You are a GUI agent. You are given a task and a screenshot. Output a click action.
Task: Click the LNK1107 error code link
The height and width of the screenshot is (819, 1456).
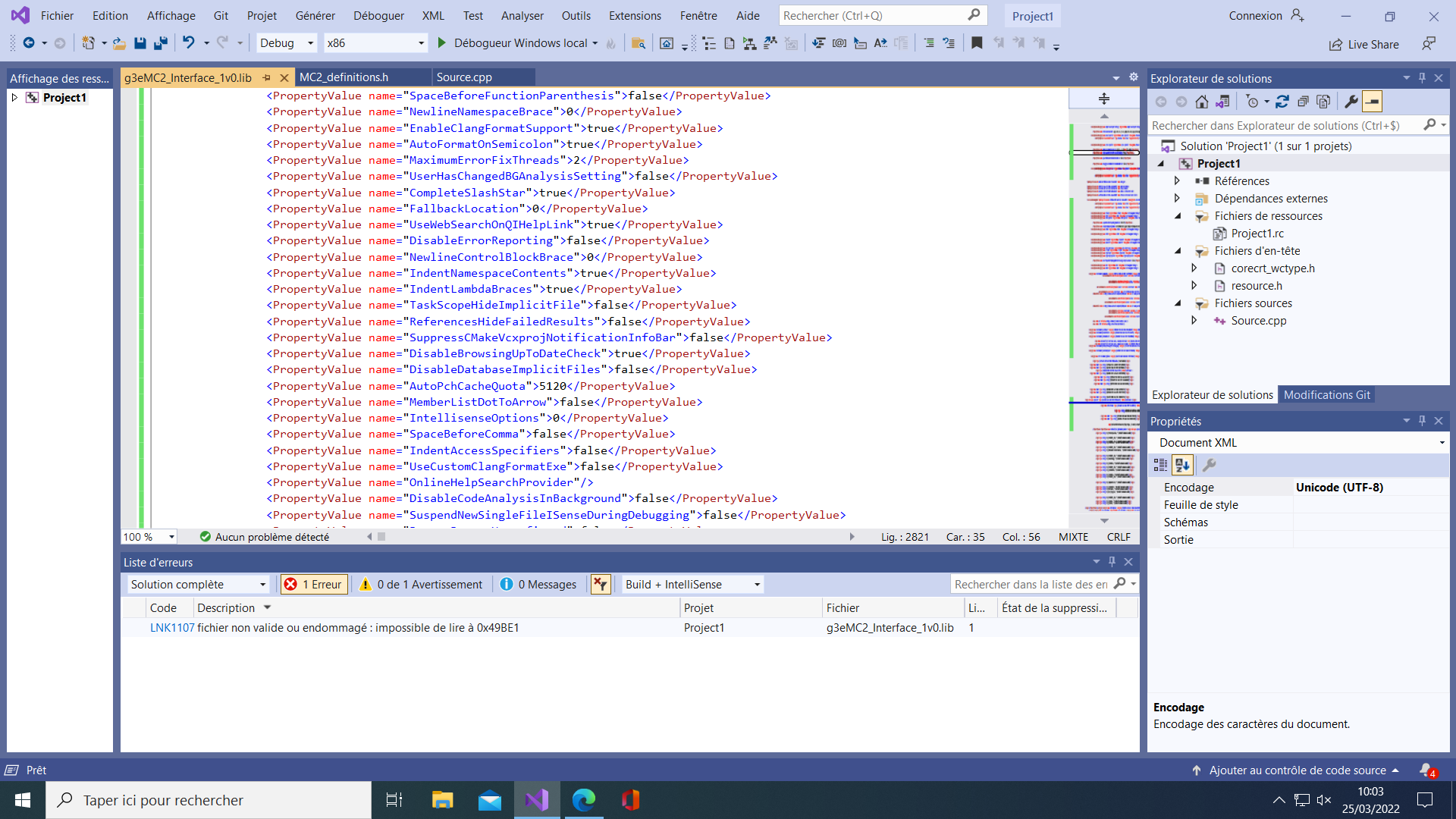coord(172,628)
